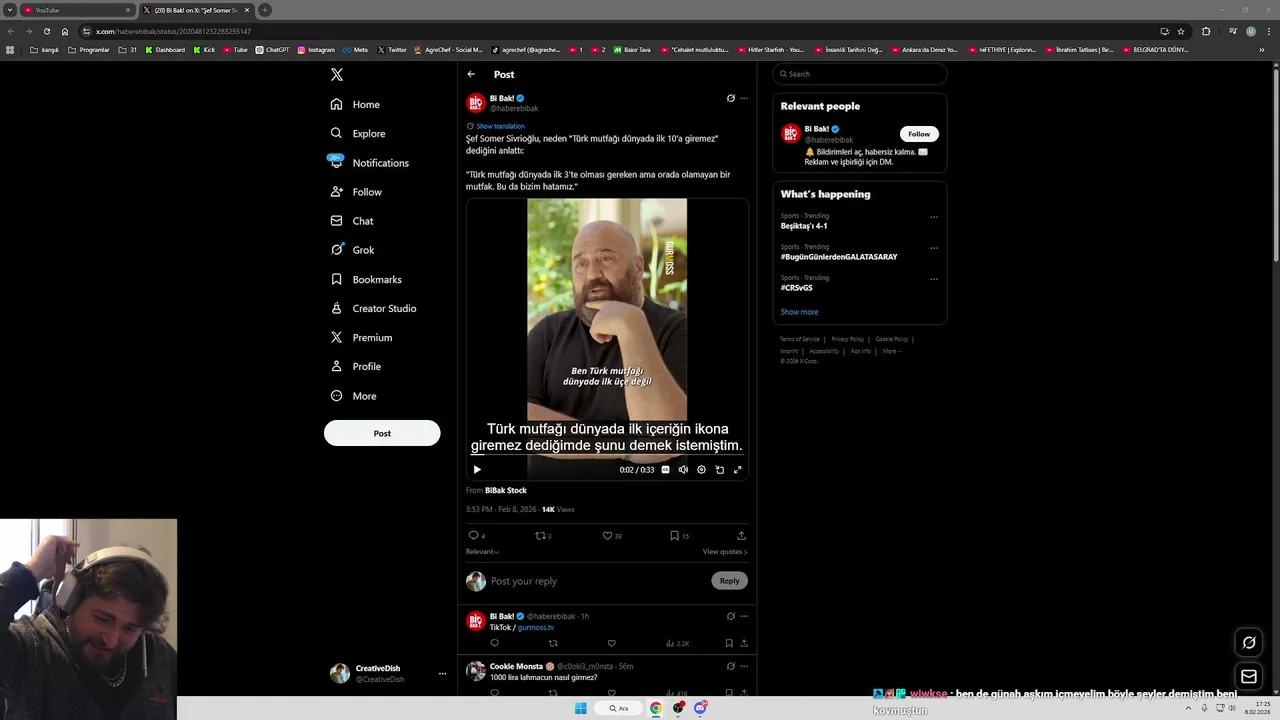Open Chat in the sidebar
The width and height of the screenshot is (1280, 720).
click(x=352, y=221)
